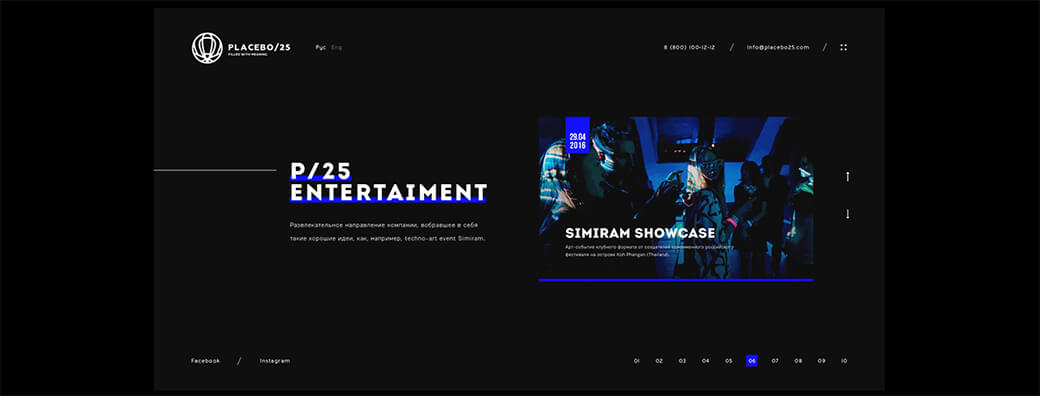Click the 29.04 2016 date badge
Image resolution: width=1040 pixels, height=396 pixels.
(x=577, y=135)
